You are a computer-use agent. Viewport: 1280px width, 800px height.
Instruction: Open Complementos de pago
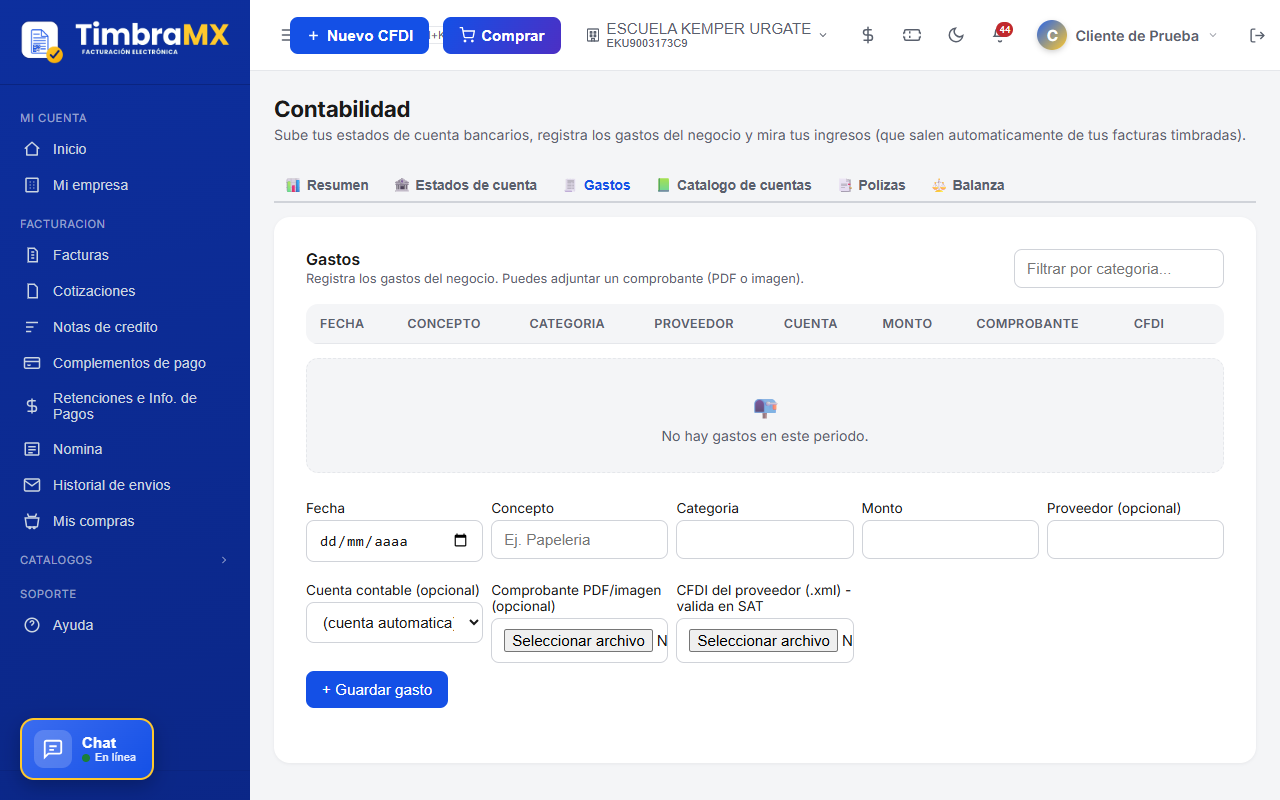[125, 363]
